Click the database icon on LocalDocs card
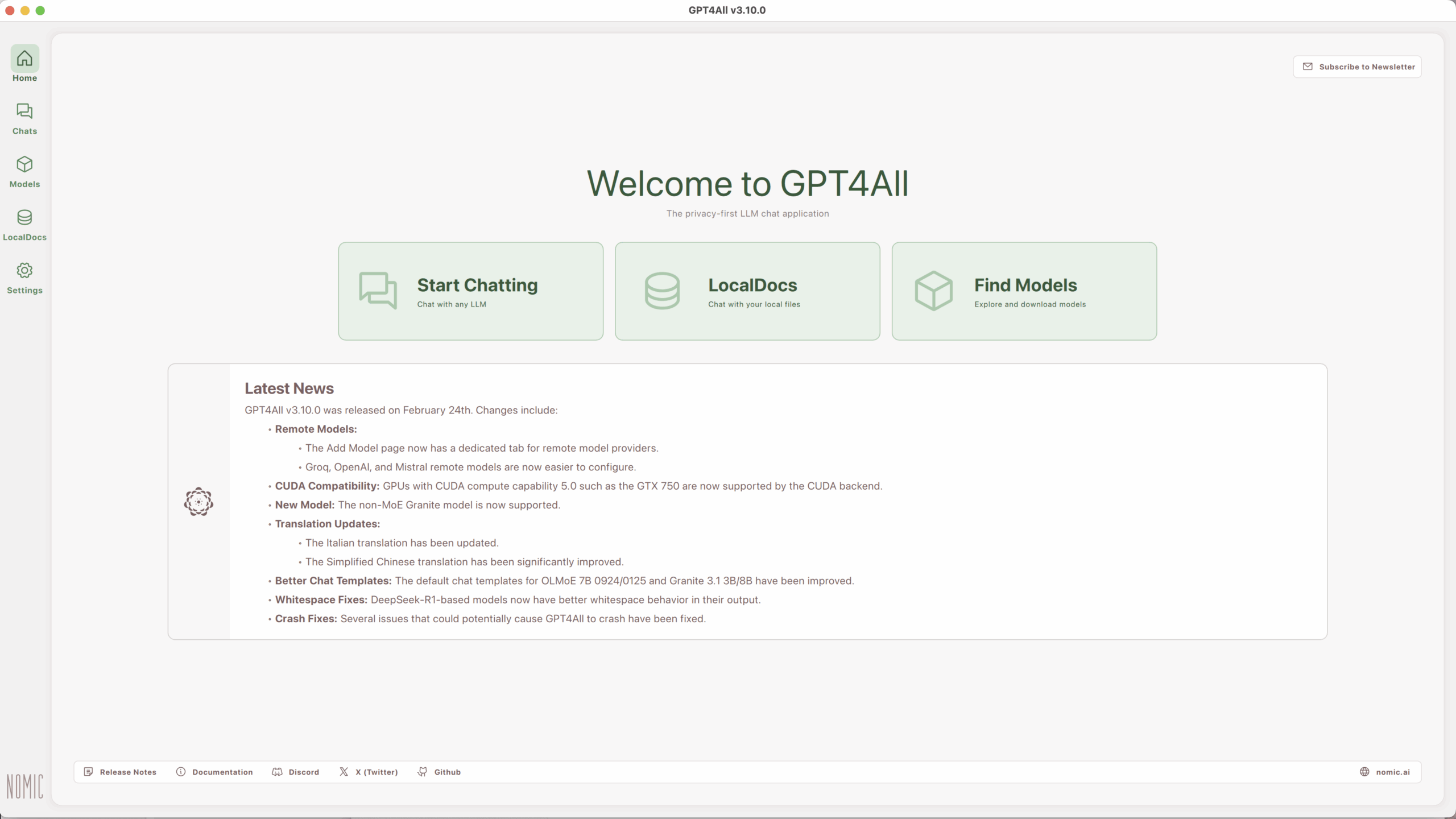Image resolution: width=1456 pixels, height=819 pixels. pos(662,291)
